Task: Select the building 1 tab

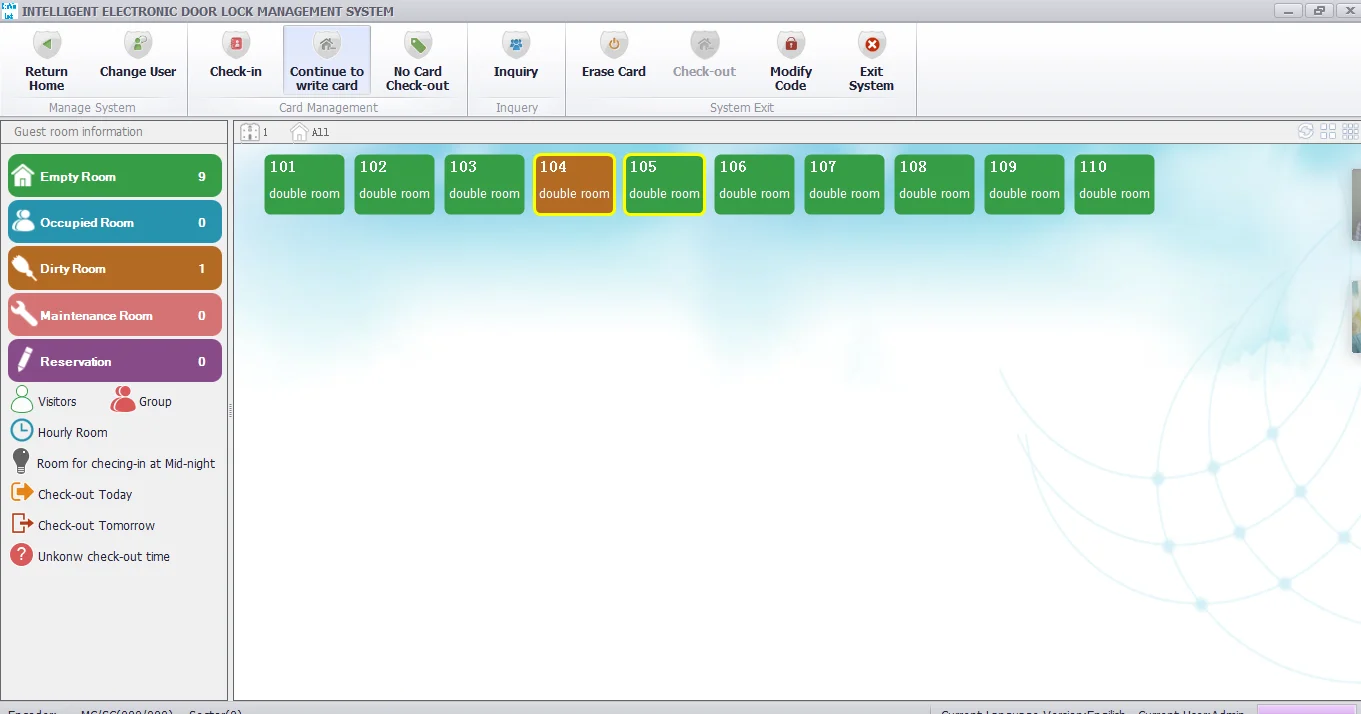Action: click(x=254, y=132)
